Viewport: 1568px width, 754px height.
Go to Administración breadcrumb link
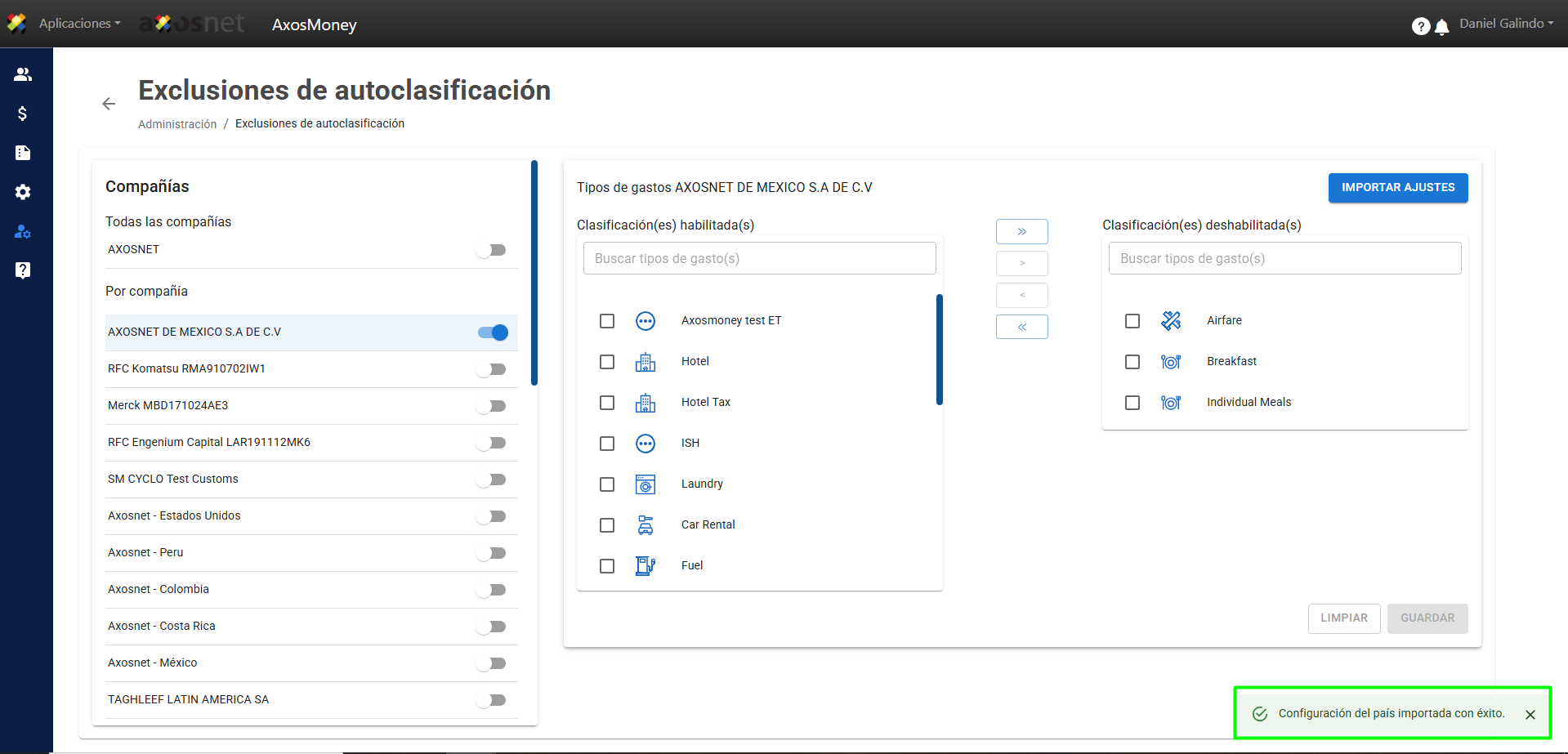(177, 124)
